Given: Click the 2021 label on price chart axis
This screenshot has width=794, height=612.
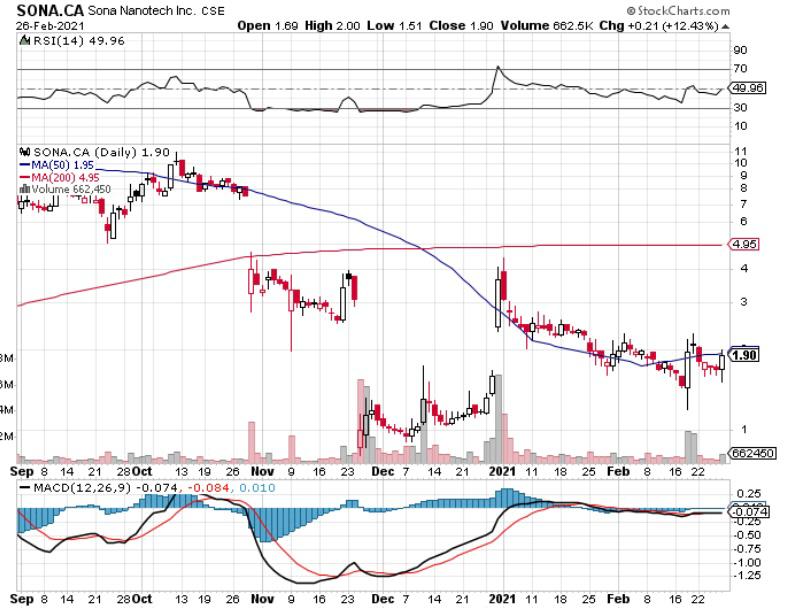Looking at the screenshot, I should (x=502, y=471).
